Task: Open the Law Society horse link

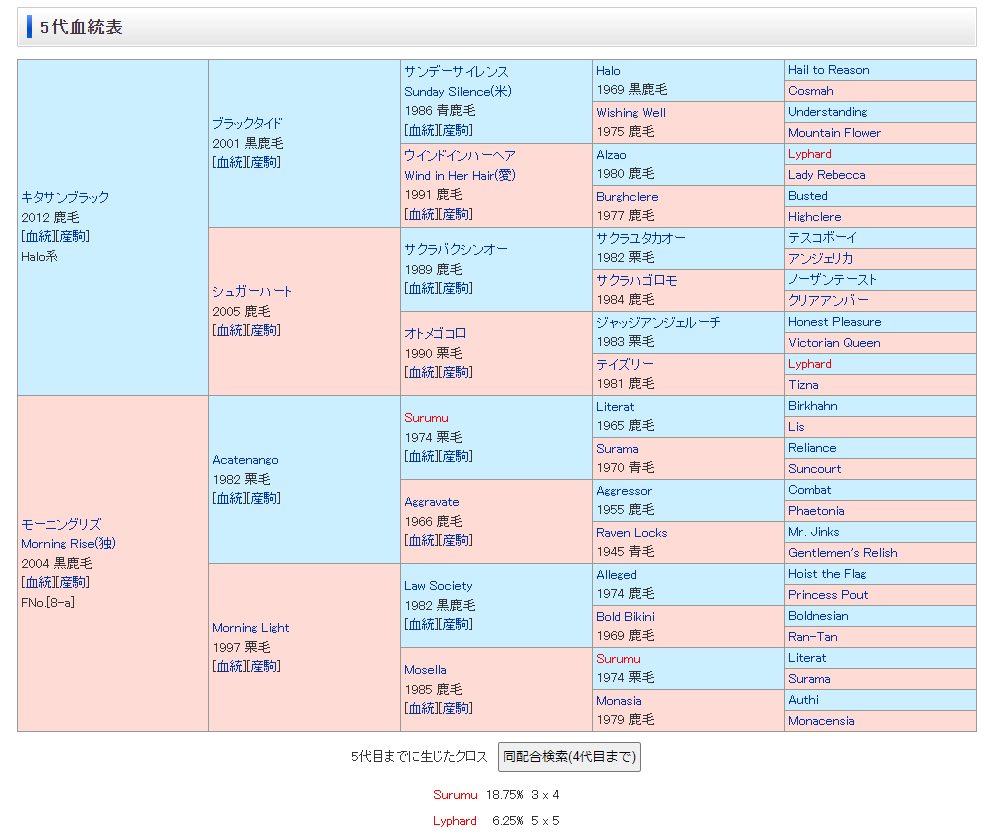Action: click(438, 586)
